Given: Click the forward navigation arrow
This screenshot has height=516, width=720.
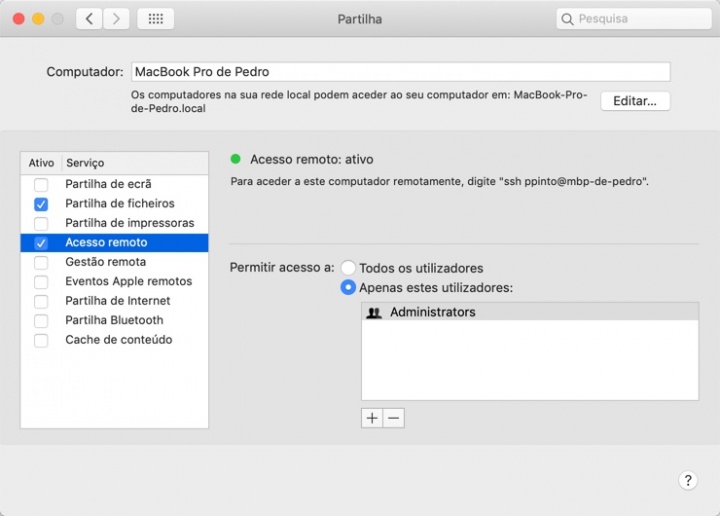Looking at the screenshot, I should (x=116, y=19).
